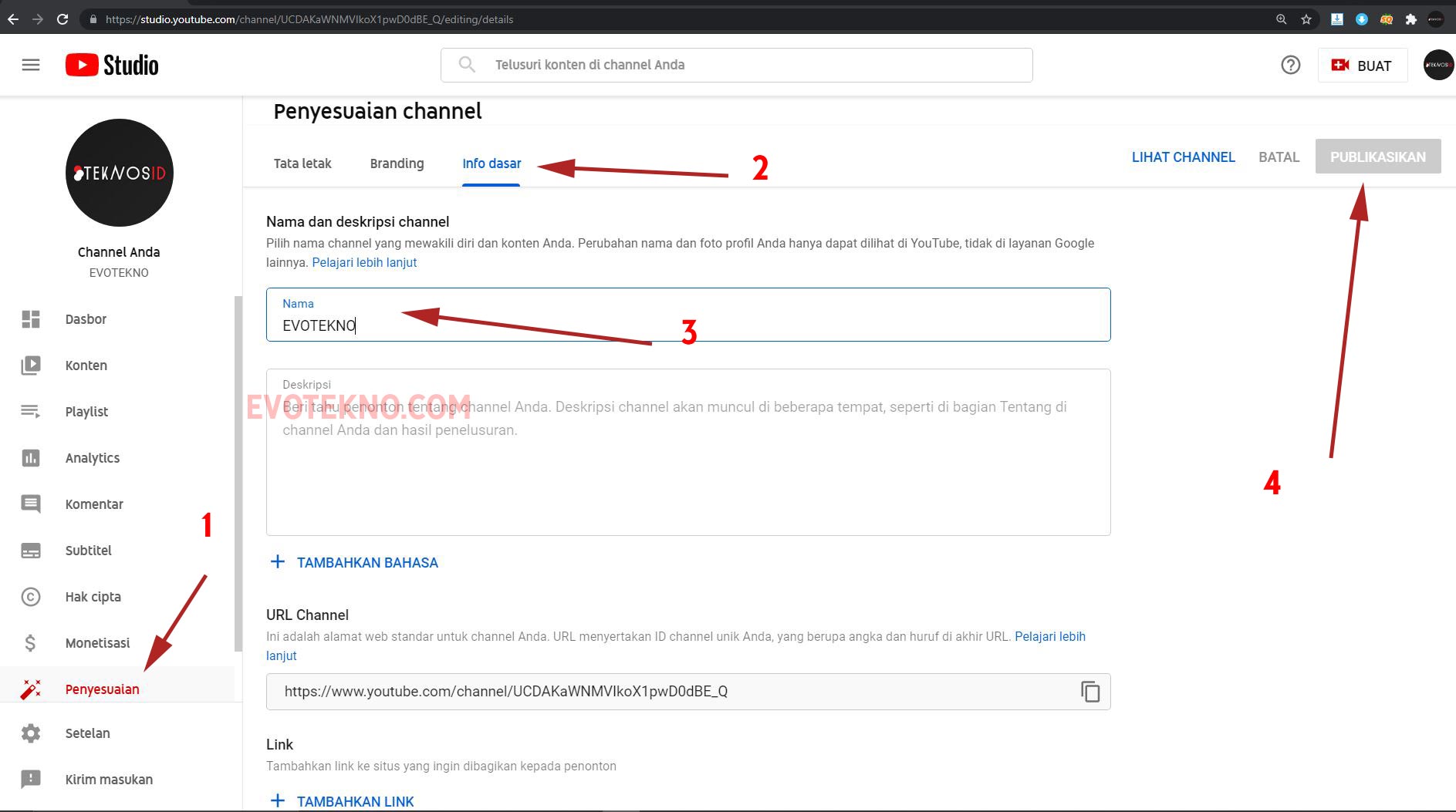The width and height of the screenshot is (1456, 812).
Task: Select Penyesuaian magic wand icon
Action: tap(31, 689)
